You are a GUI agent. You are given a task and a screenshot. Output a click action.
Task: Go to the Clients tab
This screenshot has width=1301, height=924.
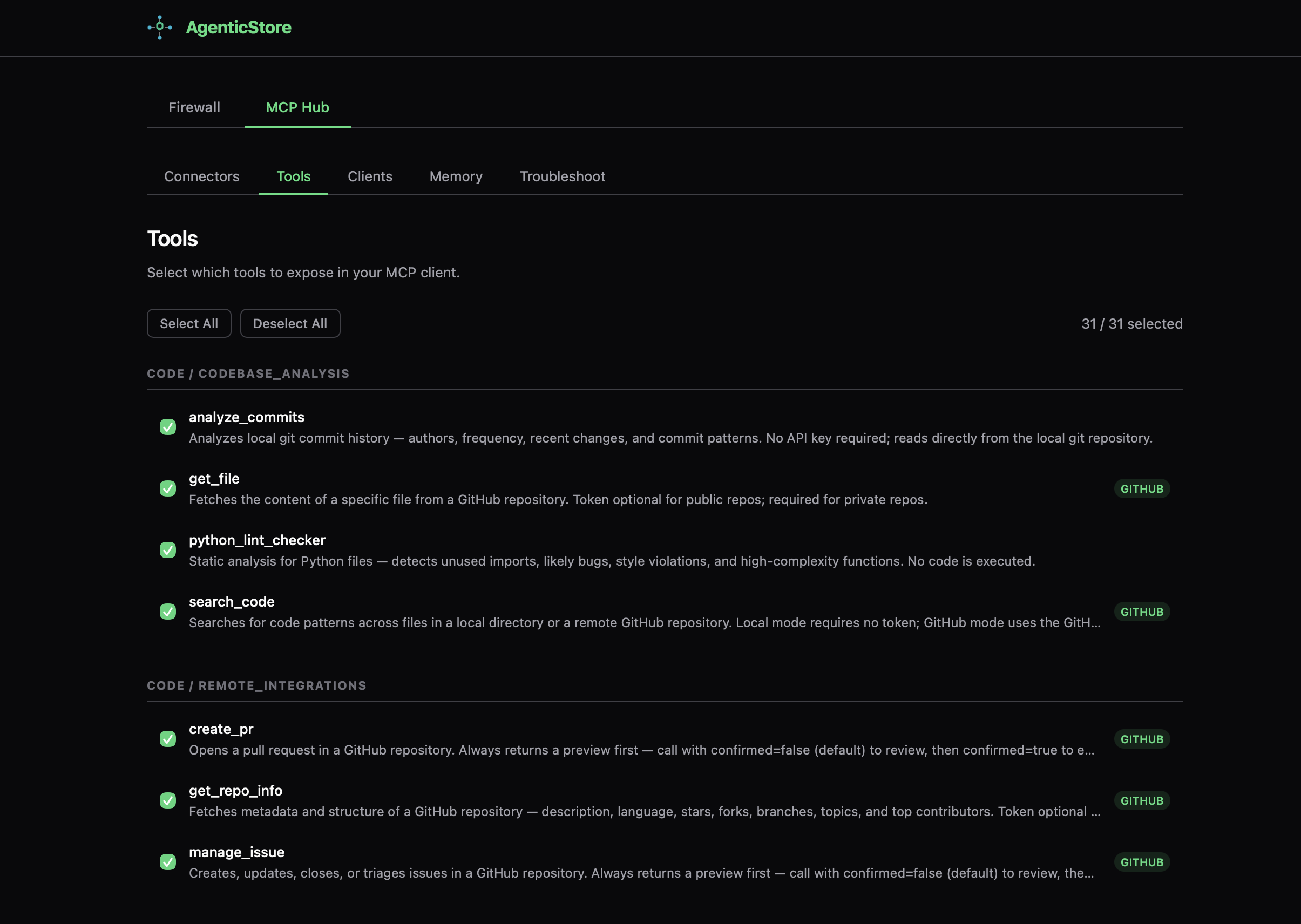pos(370,176)
